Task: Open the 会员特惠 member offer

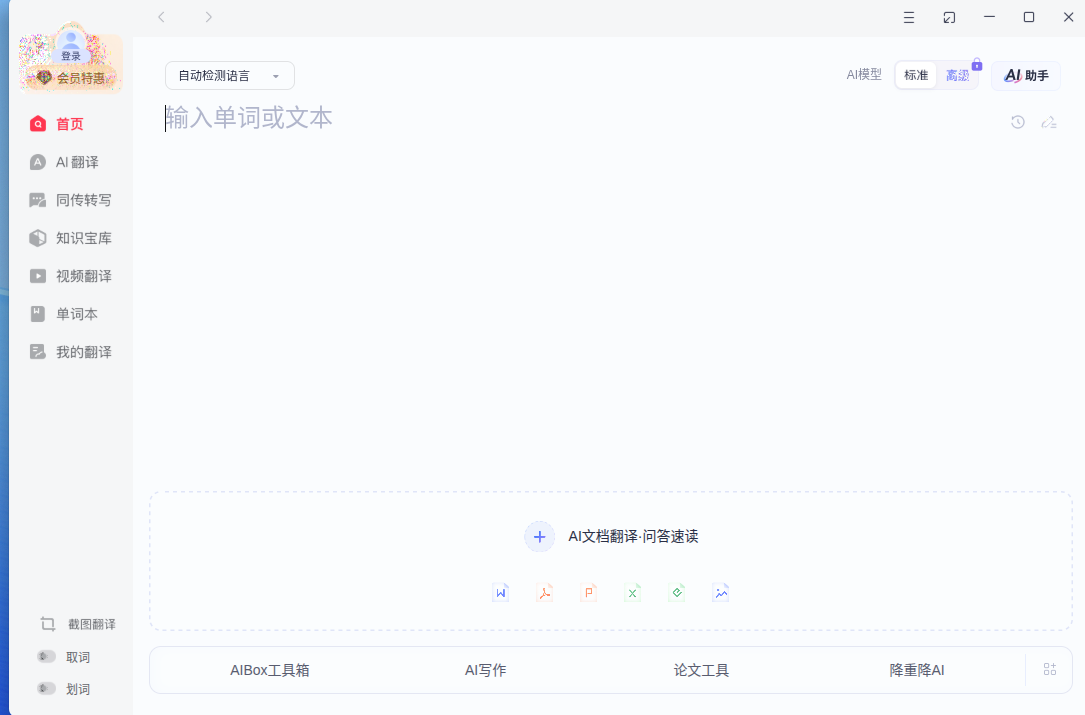Action: 72,78
